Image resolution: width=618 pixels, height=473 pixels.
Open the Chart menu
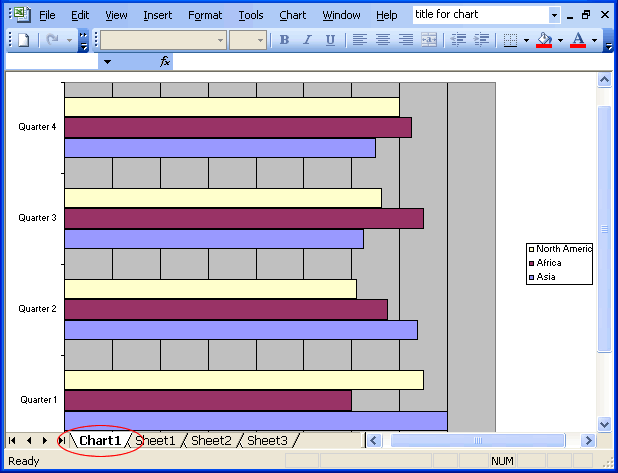[292, 15]
